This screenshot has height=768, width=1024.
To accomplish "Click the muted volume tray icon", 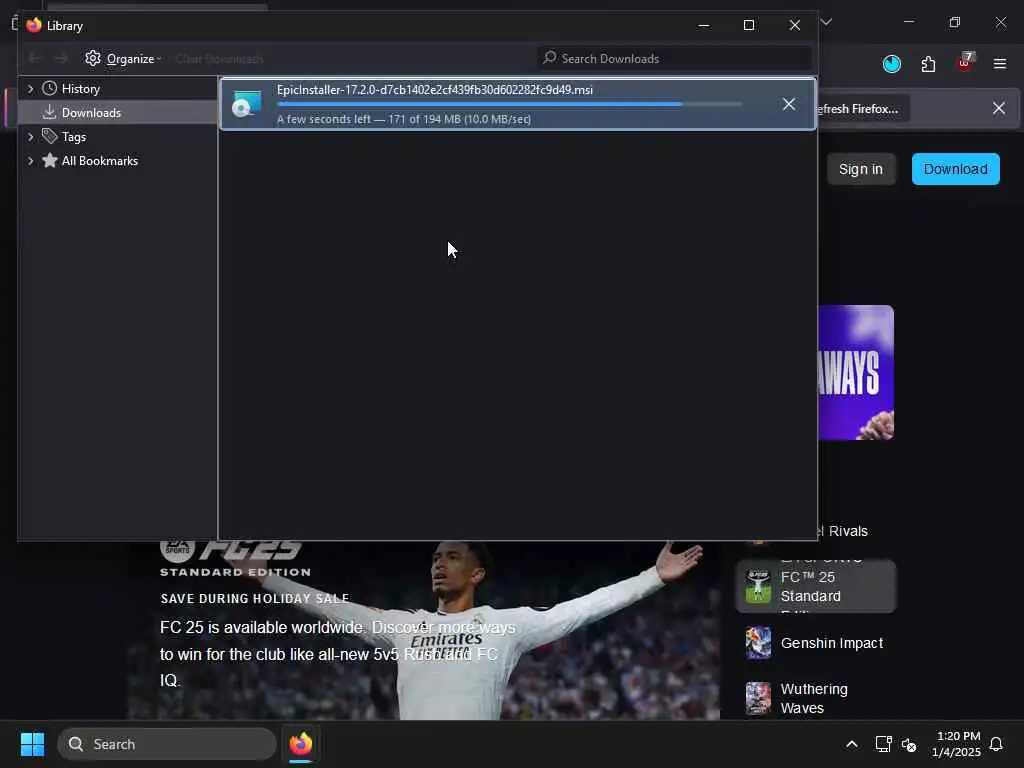I will [908, 744].
